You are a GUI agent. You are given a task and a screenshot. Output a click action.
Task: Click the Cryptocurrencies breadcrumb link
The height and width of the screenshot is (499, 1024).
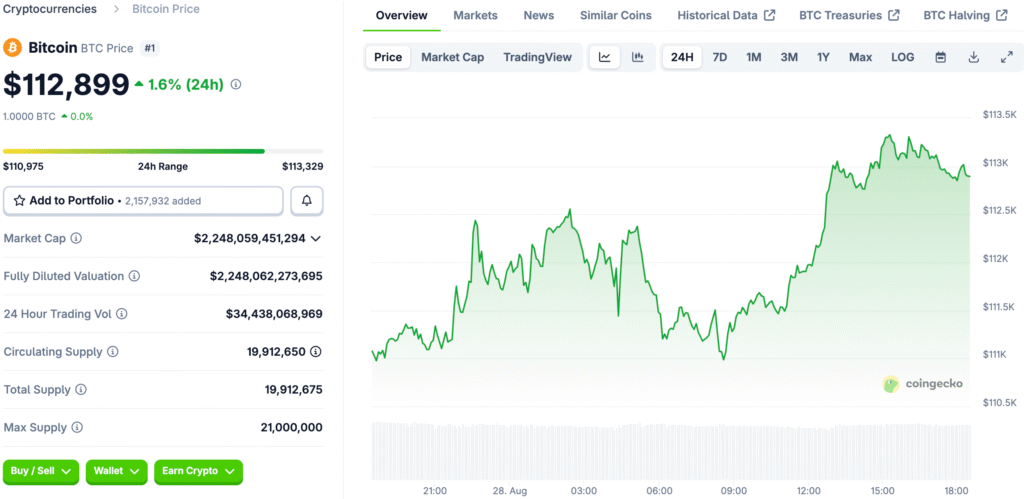pyautogui.click(x=50, y=9)
